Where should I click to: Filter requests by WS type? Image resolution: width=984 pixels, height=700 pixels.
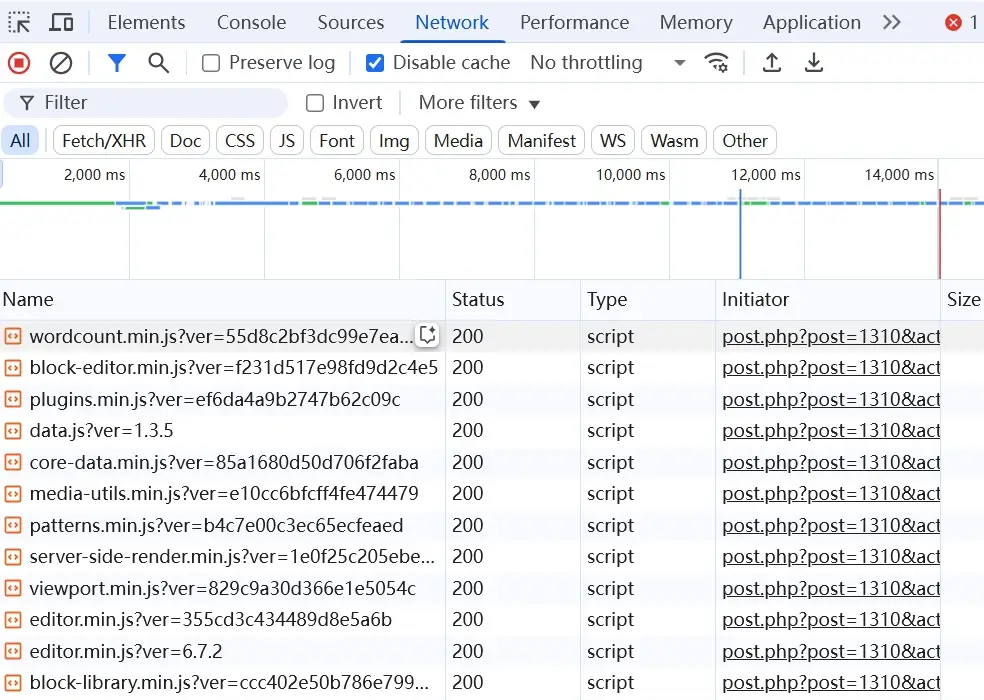click(x=612, y=141)
